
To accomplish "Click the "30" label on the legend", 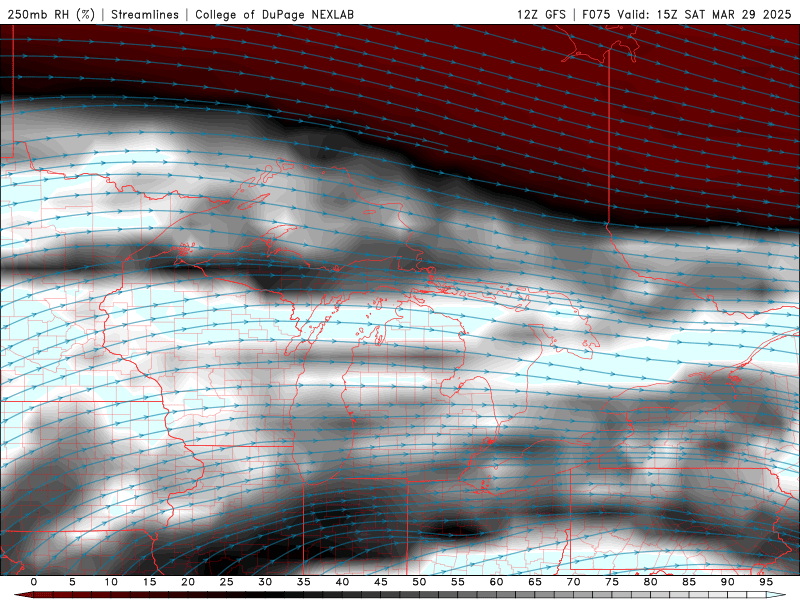I will [265, 582].
